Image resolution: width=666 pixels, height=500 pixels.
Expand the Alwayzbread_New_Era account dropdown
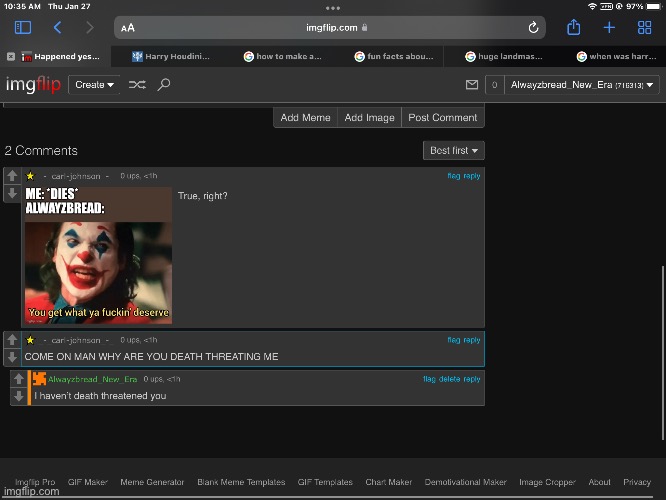582,85
